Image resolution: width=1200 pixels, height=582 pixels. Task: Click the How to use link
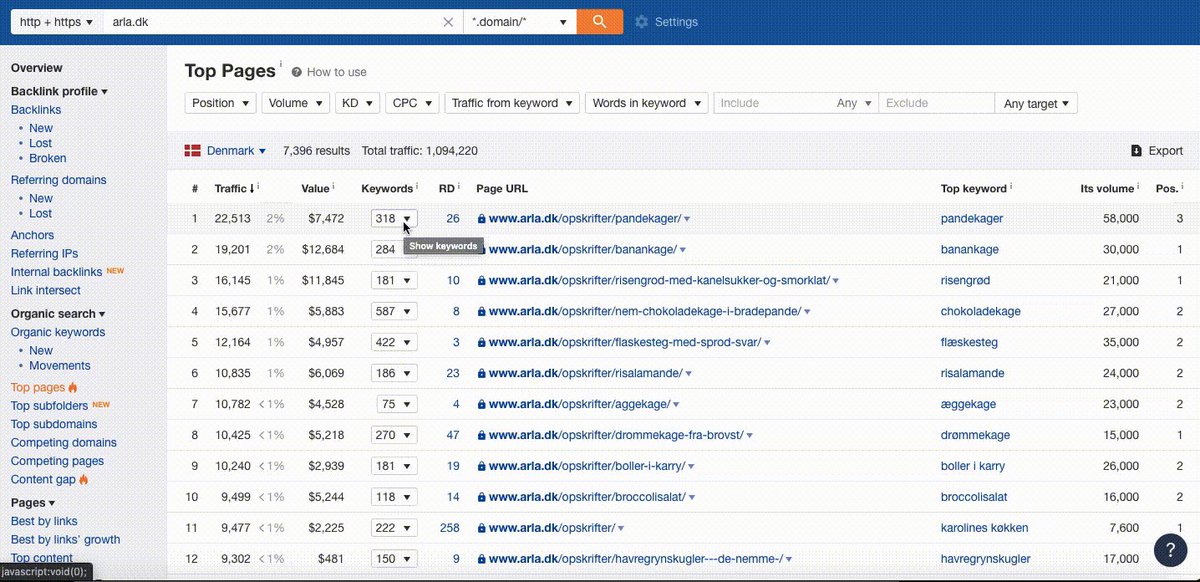pos(336,72)
